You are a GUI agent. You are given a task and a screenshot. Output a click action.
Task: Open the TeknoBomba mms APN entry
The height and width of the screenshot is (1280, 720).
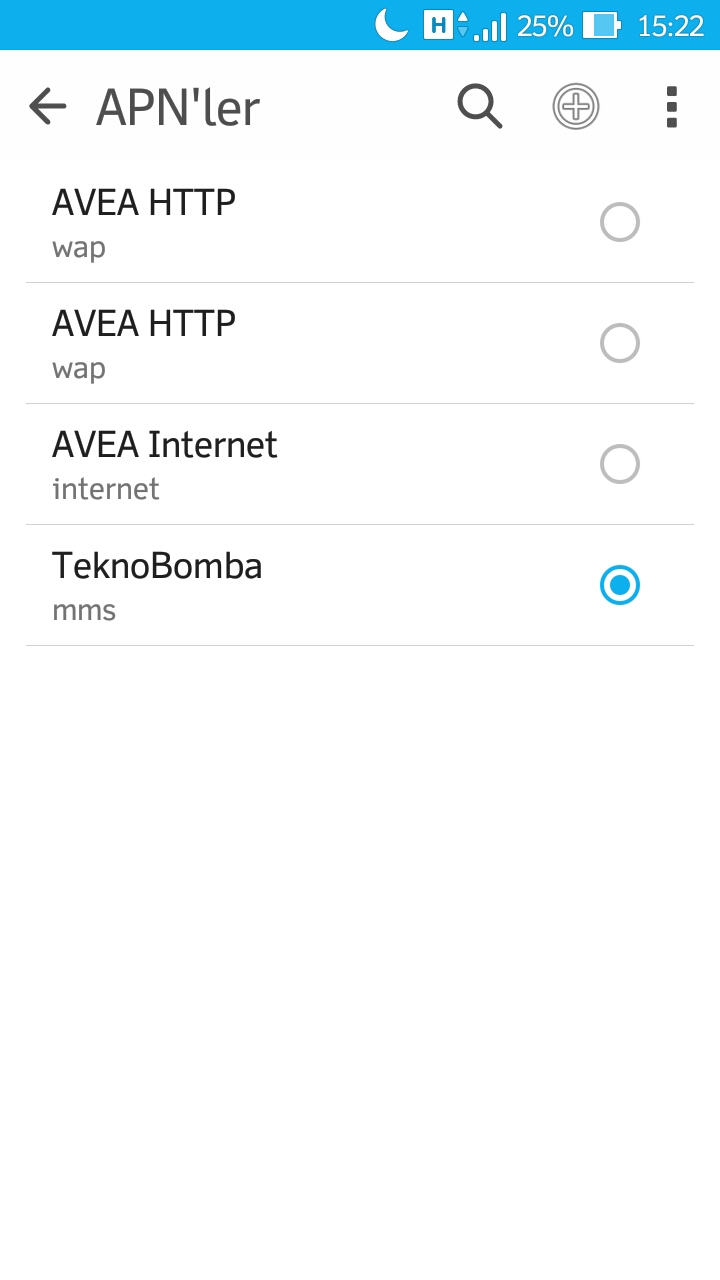click(360, 585)
